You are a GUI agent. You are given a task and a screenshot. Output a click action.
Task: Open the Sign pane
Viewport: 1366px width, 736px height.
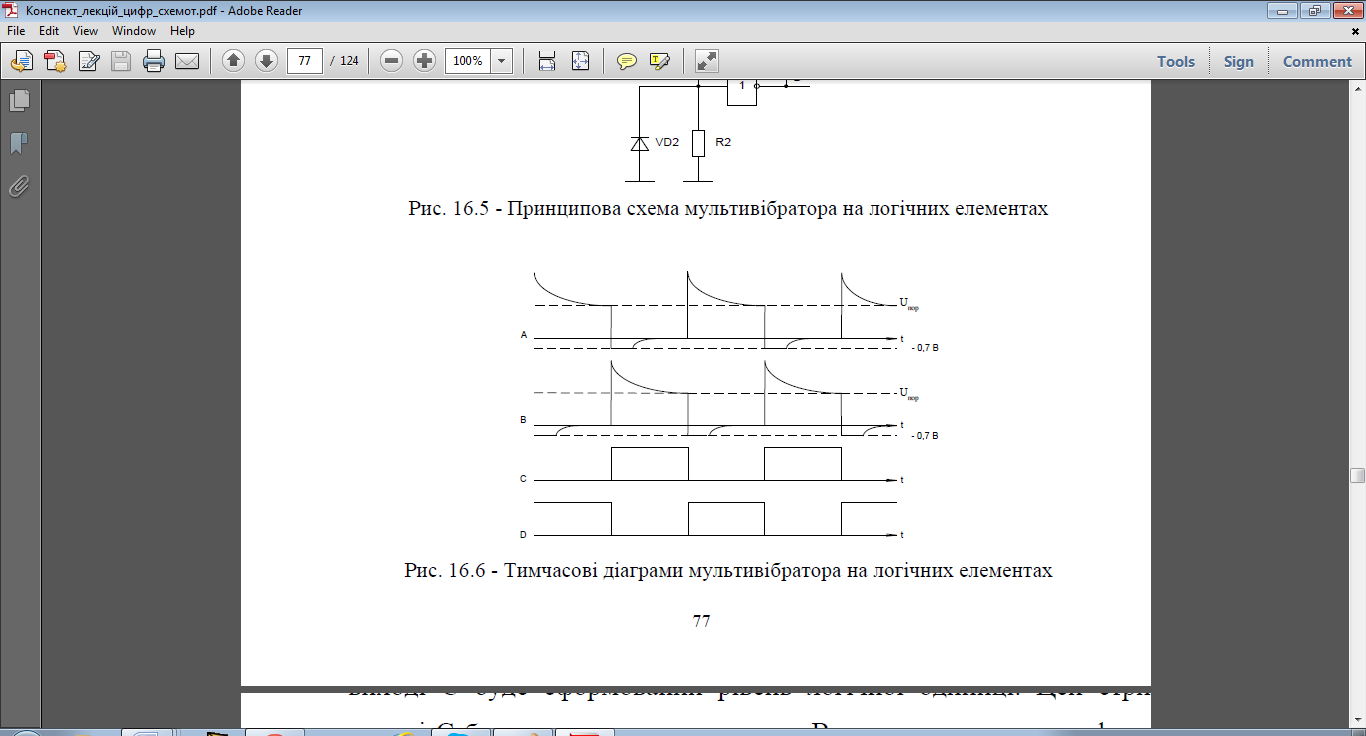[x=1238, y=61]
